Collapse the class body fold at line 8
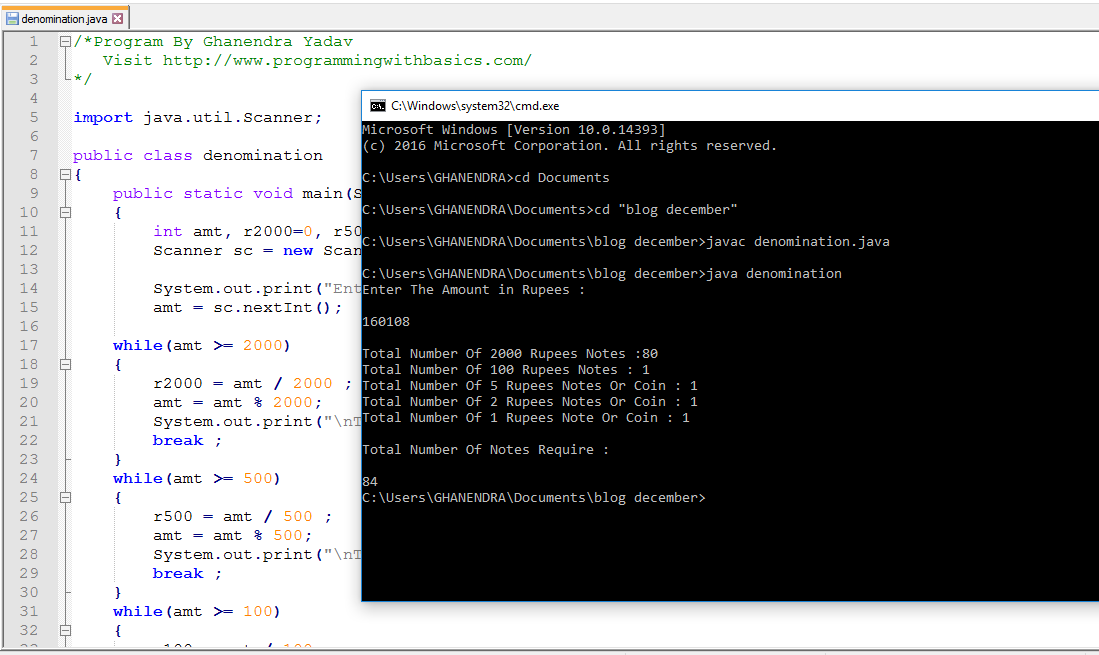 pos(65,174)
